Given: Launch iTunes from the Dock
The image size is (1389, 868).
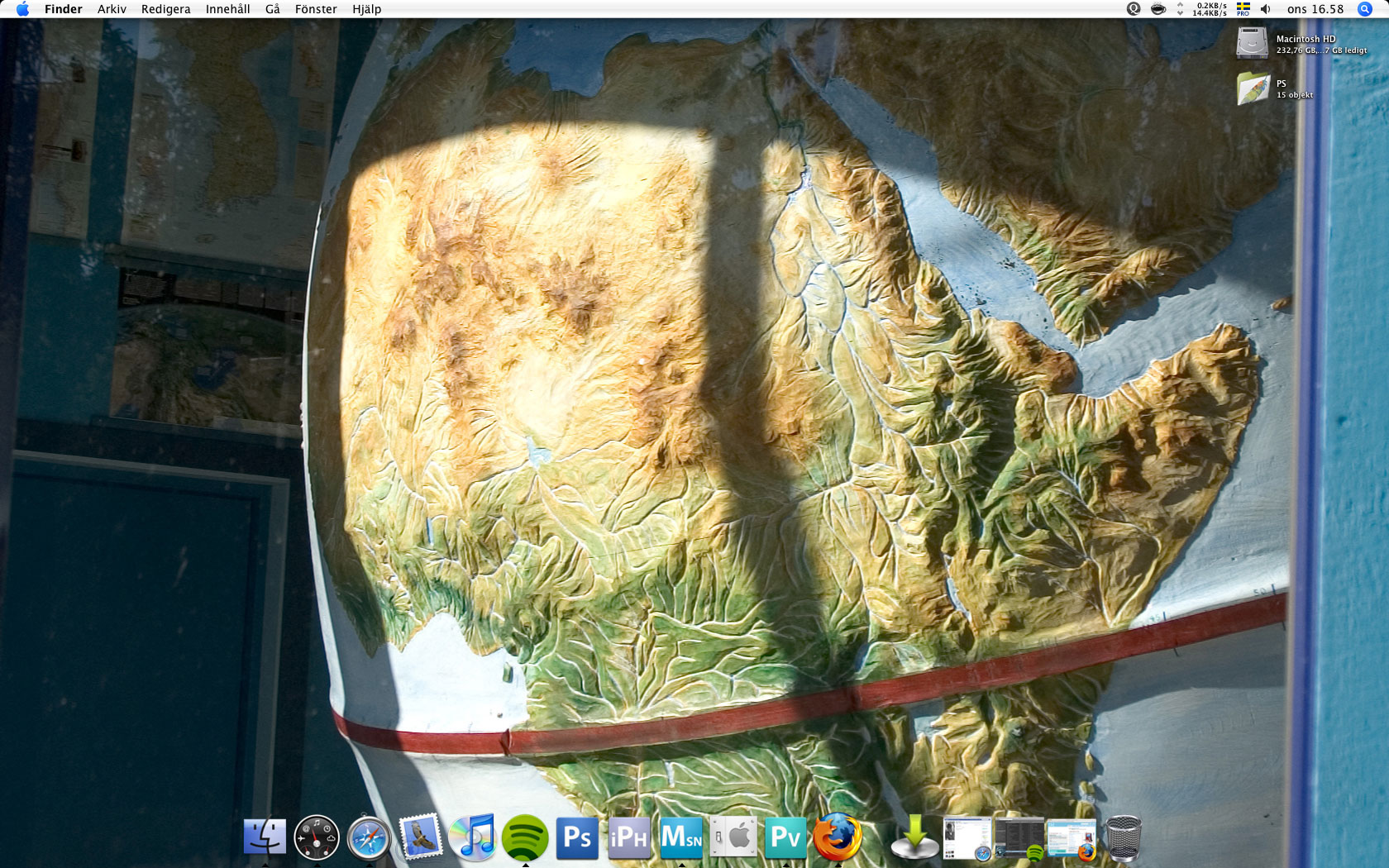Looking at the screenshot, I should click(x=473, y=837).
